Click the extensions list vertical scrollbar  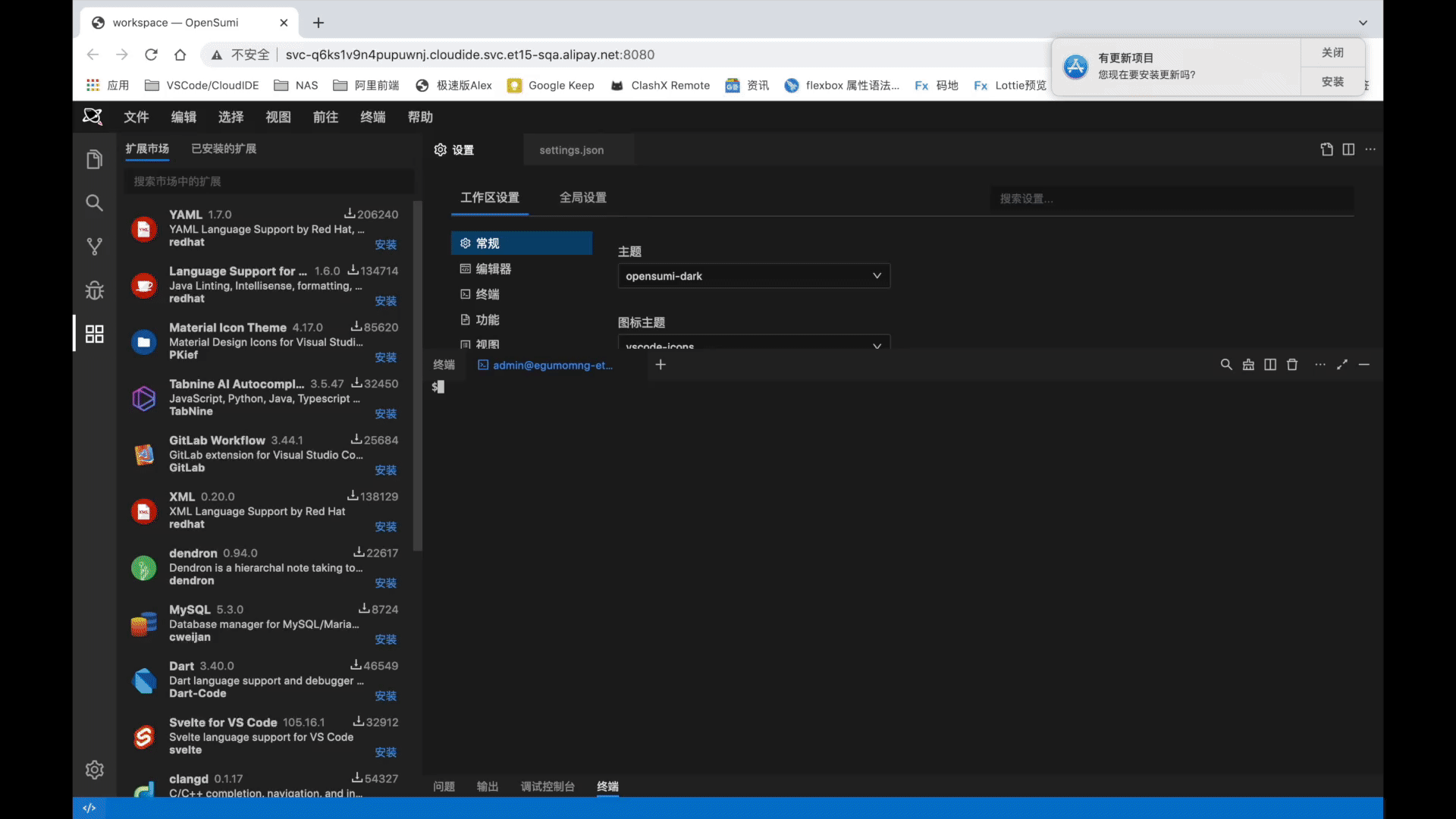coord(417,376)
